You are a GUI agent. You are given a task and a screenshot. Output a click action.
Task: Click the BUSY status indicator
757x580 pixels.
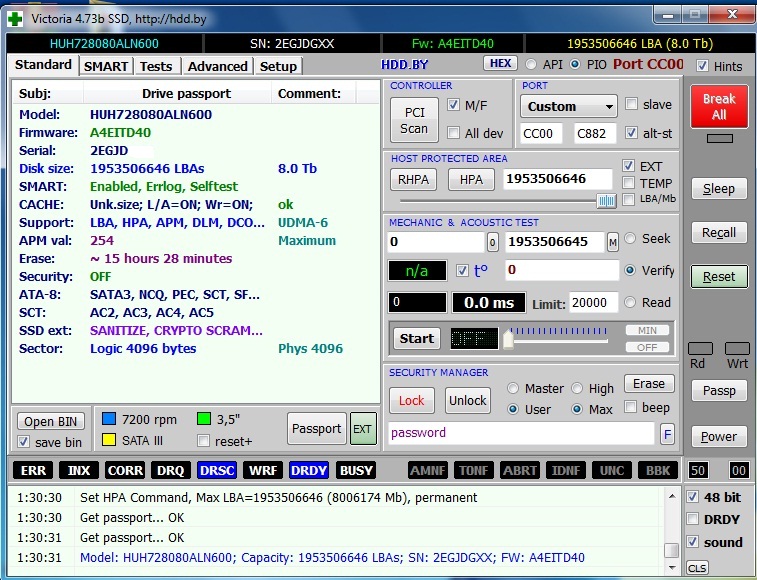tap(356, 470)
